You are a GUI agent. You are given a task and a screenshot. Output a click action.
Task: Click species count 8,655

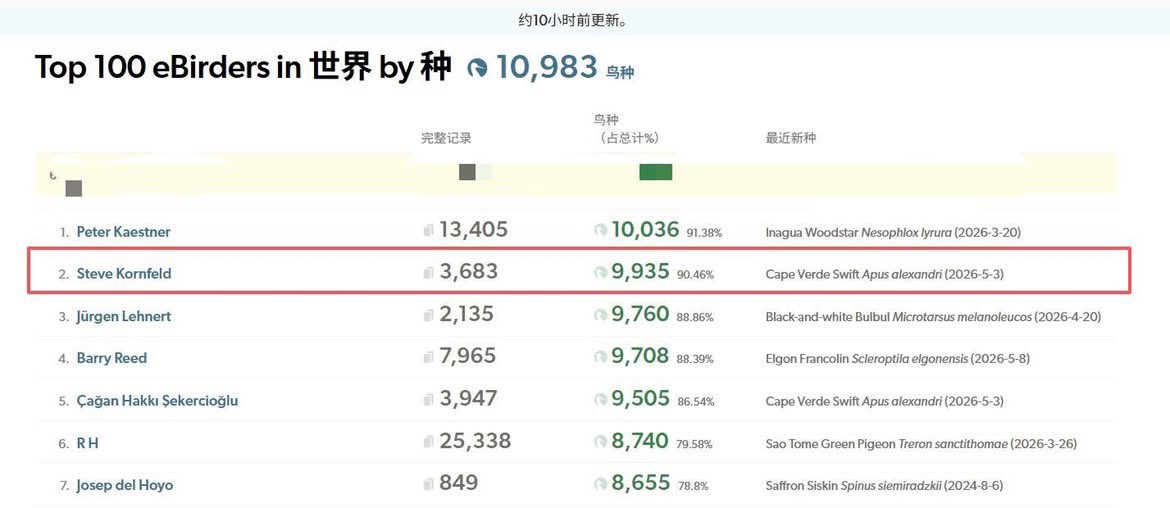coord(640,484)
